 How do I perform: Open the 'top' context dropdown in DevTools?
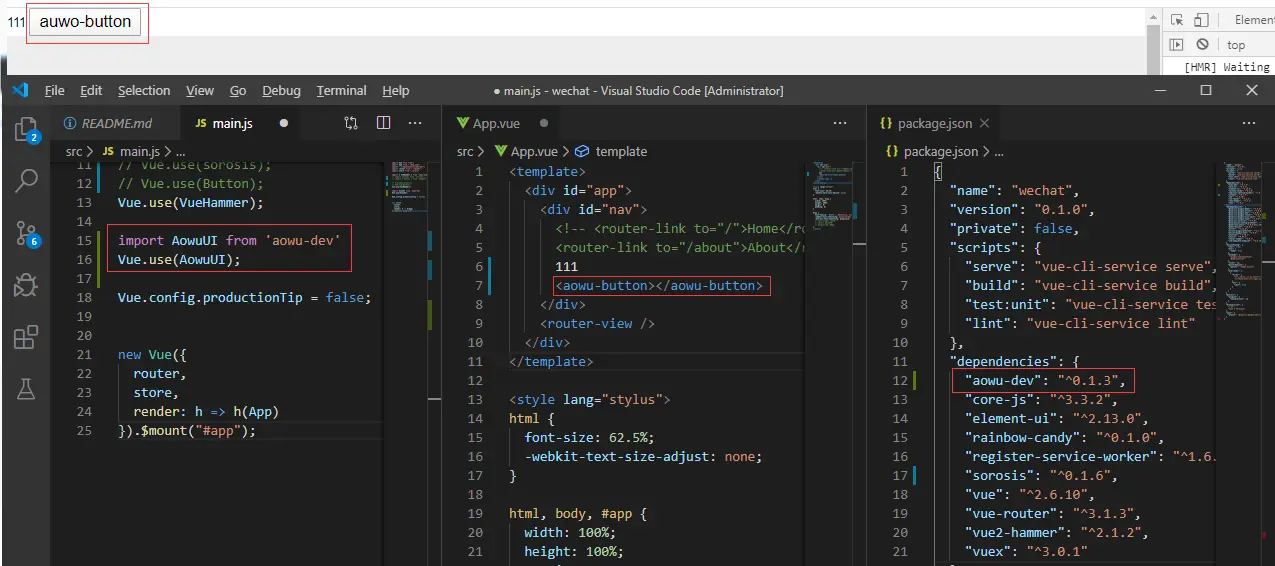tap(1237, 45)
